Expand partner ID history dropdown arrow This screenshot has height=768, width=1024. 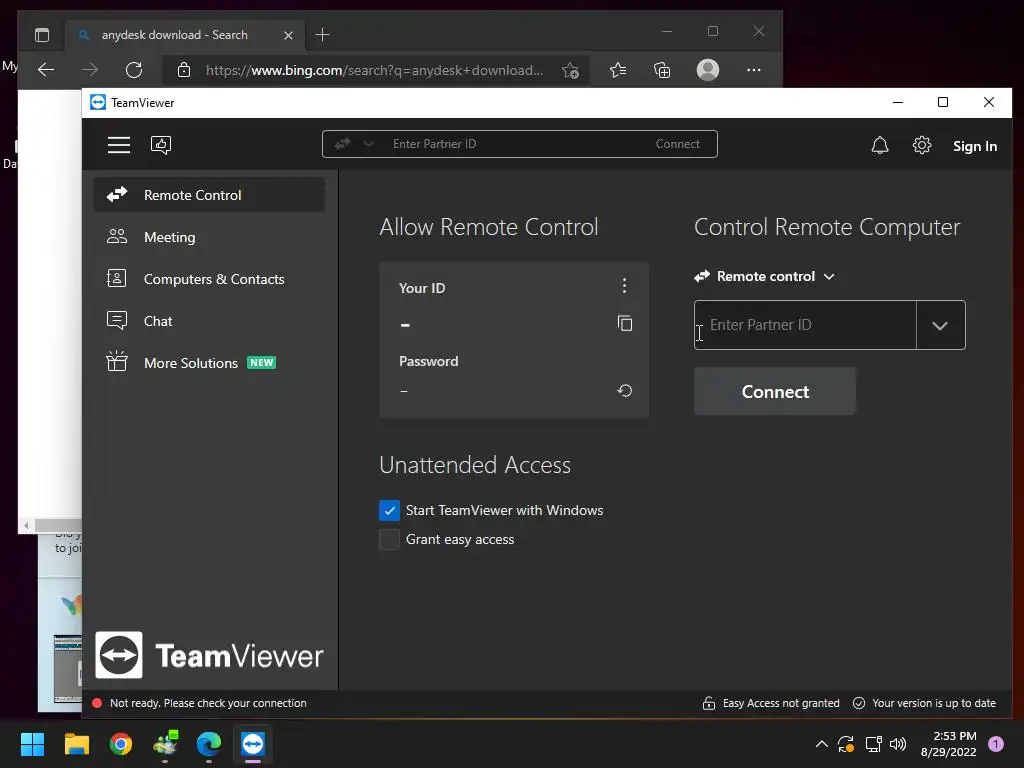click(x=940, y=325)
